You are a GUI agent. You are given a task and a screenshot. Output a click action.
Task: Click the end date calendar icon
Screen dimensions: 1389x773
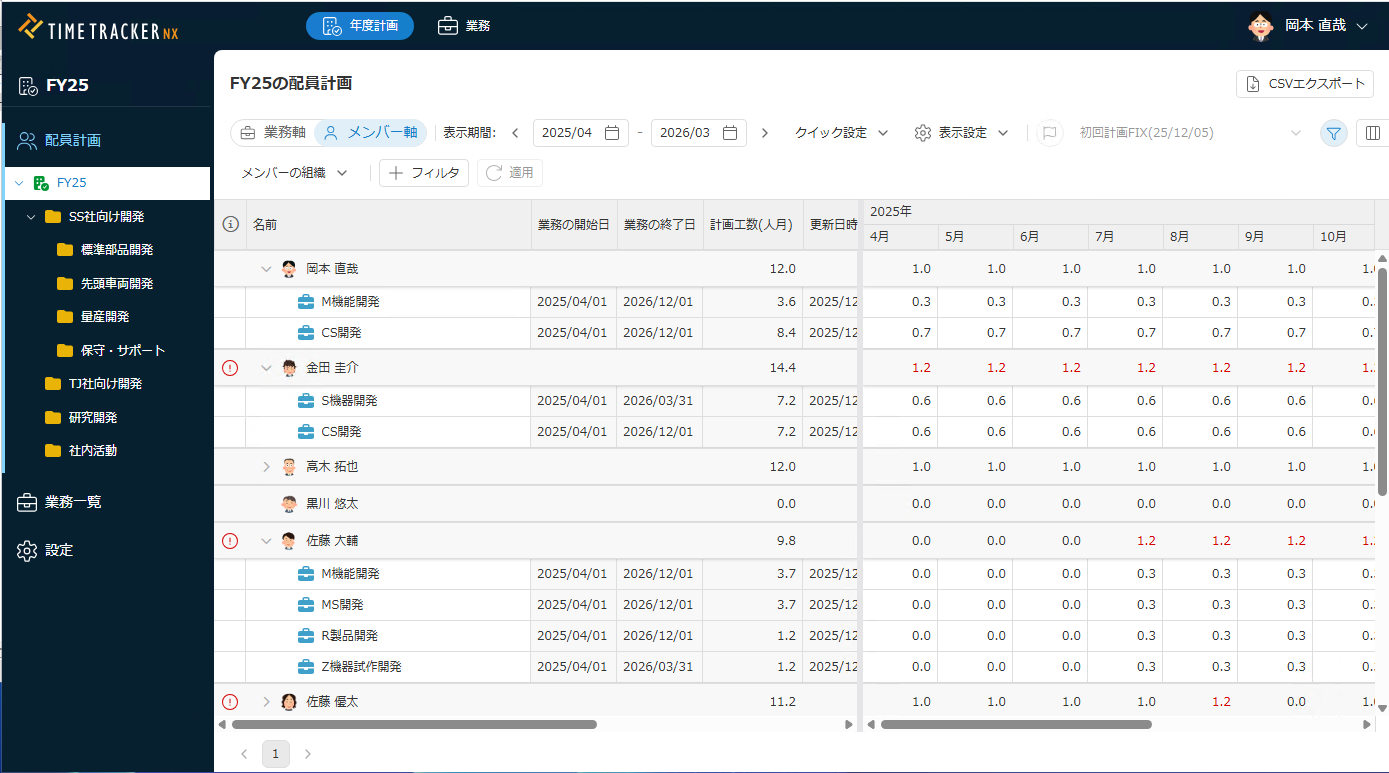click(730, 133)
